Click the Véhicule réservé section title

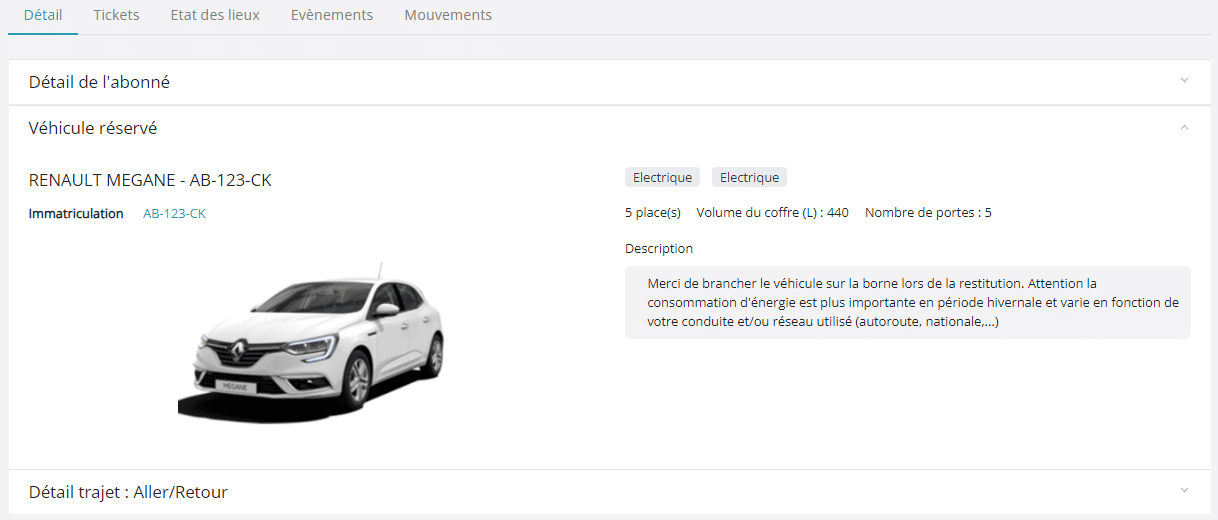(92, 129)
